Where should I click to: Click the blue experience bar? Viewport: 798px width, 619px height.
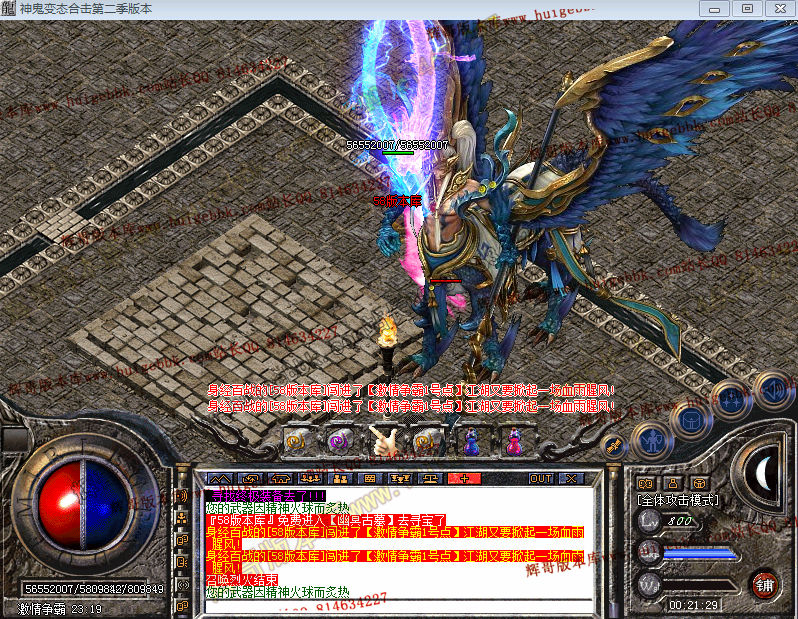[x=700, y=554]
